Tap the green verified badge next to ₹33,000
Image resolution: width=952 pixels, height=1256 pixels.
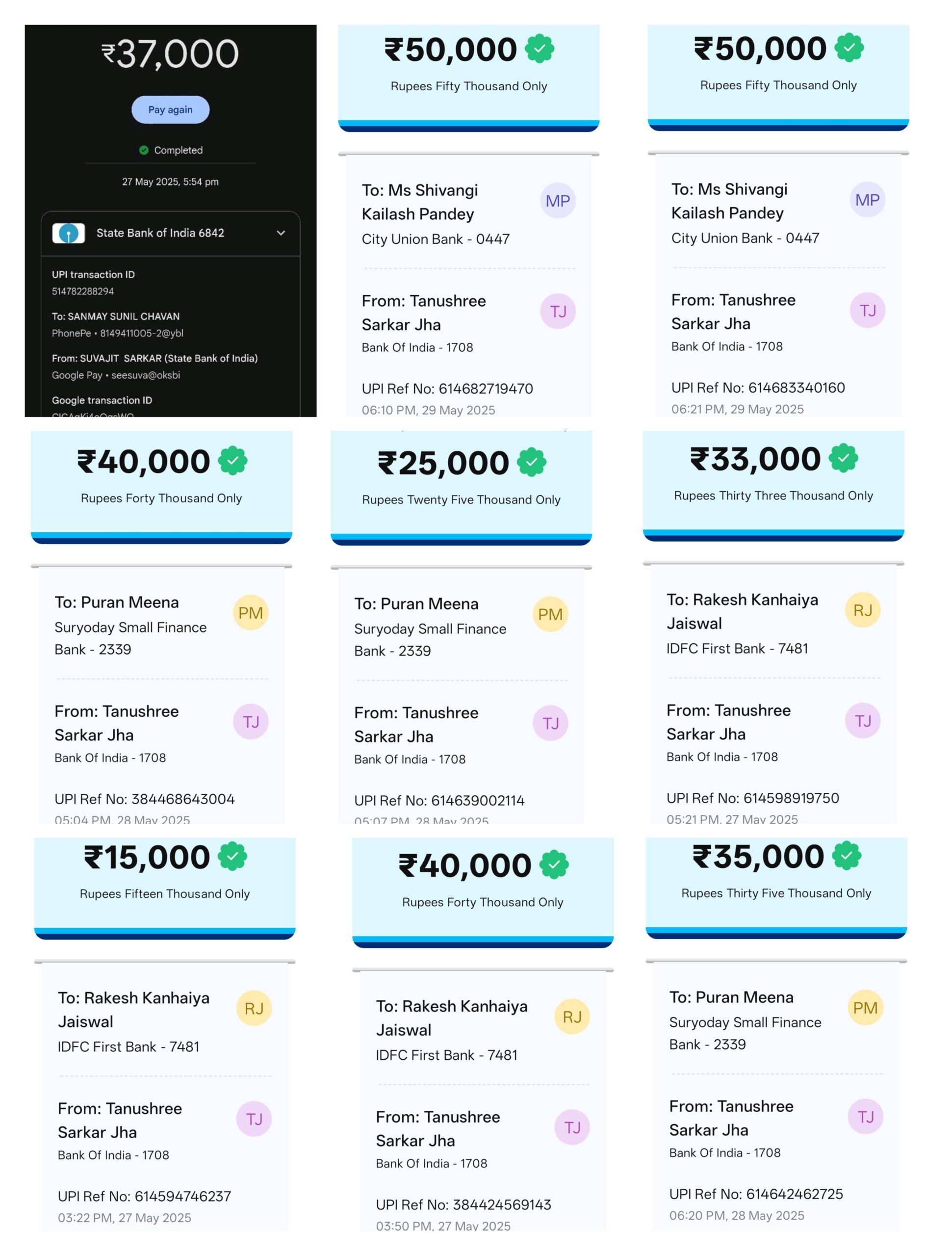click(x=843, y=458)
